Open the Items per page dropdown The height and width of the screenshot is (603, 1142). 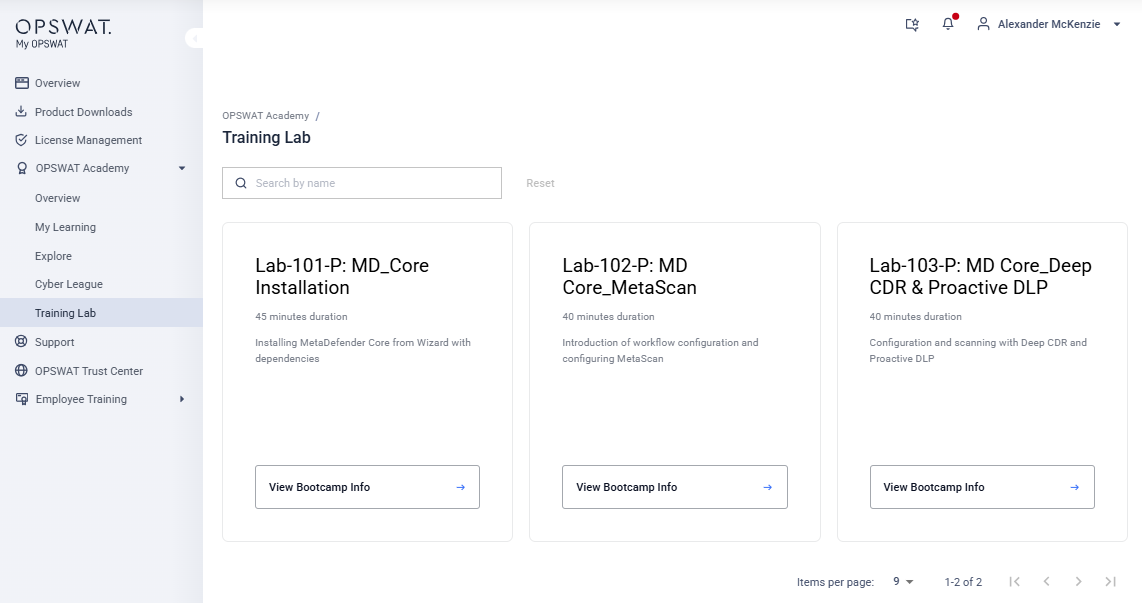[x=903, y=581]
